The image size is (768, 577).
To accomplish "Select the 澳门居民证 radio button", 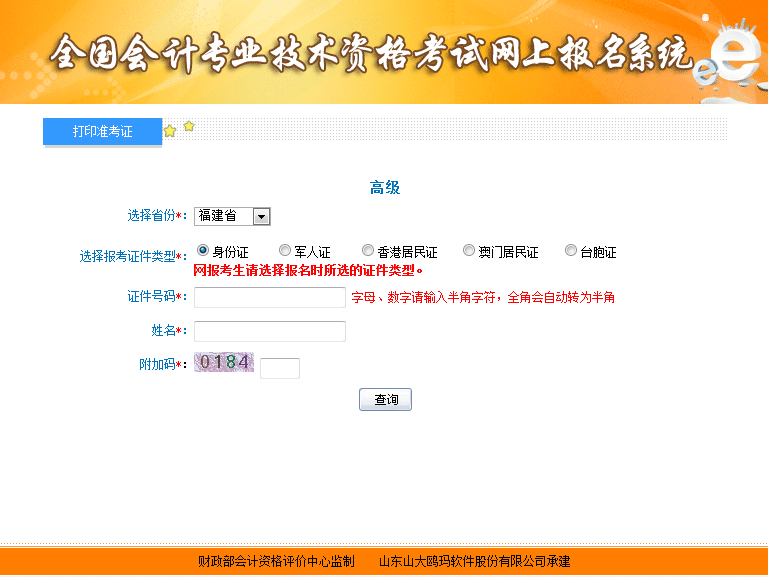I will point(469,251).
